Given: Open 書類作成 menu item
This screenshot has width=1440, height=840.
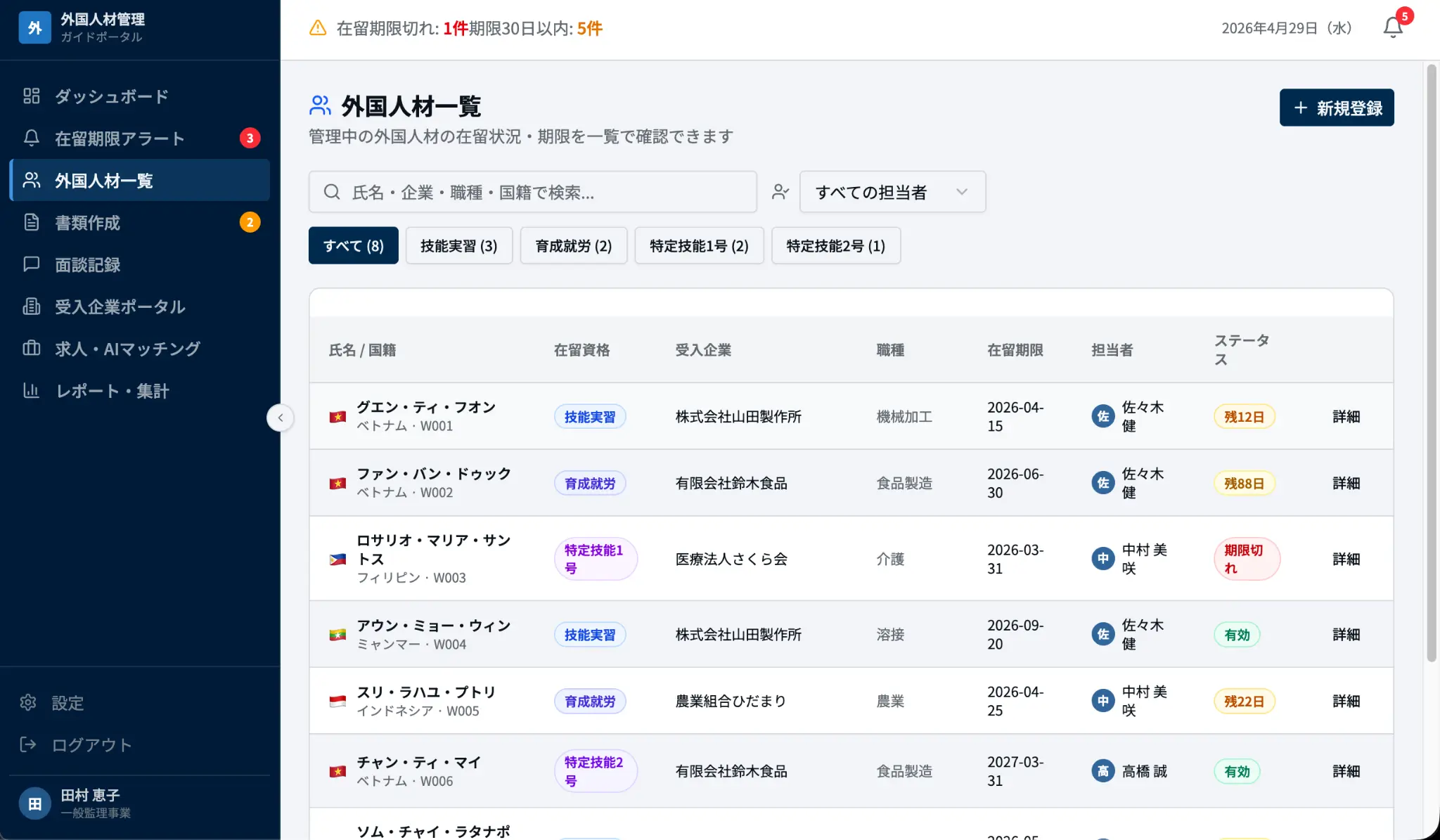Looking at the screenshot, I should point(140,222).
